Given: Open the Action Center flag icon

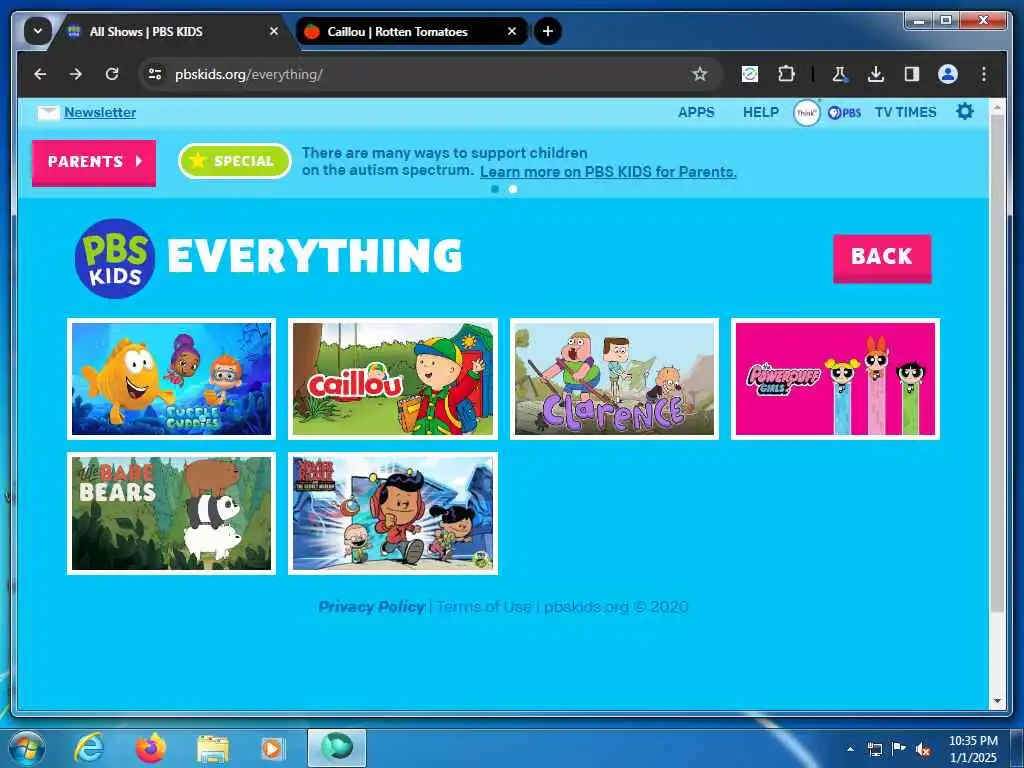Looking at the screenshot, I should tap(899, 749).
